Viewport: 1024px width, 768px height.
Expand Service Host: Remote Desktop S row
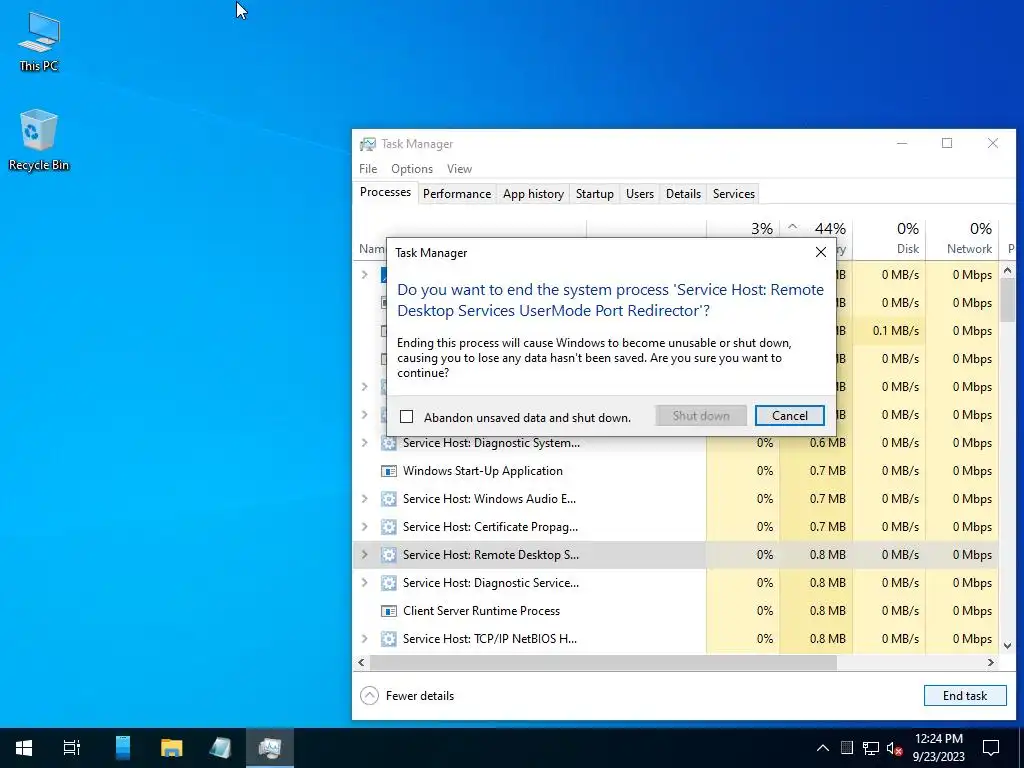(365, 555)
